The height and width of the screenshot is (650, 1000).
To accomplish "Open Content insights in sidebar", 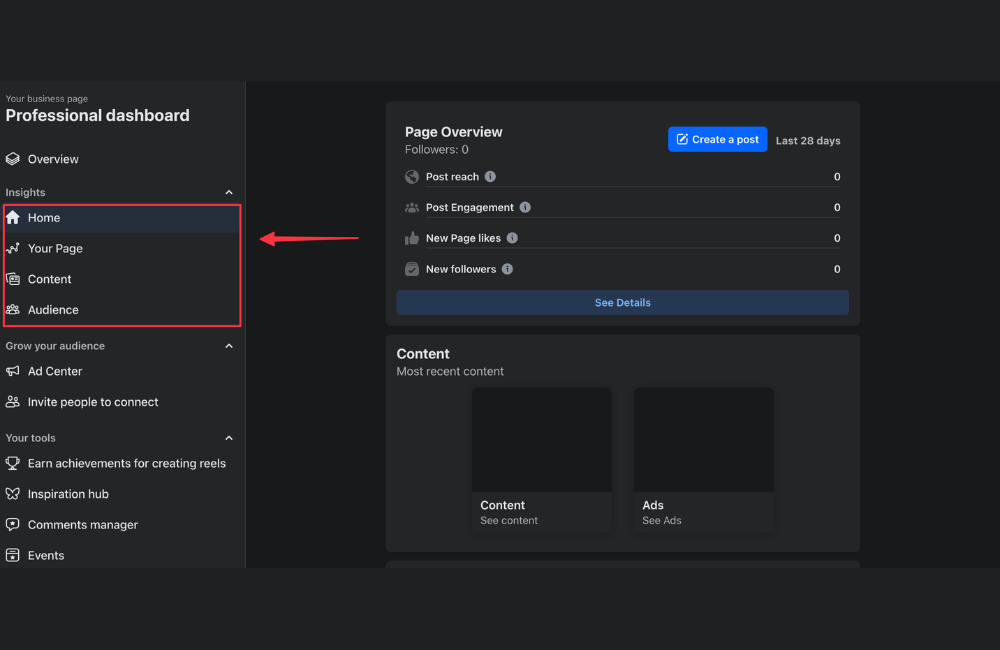I will point(50,279).
